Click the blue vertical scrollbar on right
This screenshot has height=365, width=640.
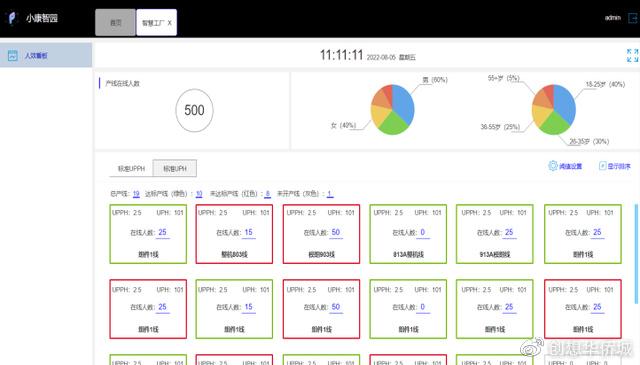tap(636, 254)
